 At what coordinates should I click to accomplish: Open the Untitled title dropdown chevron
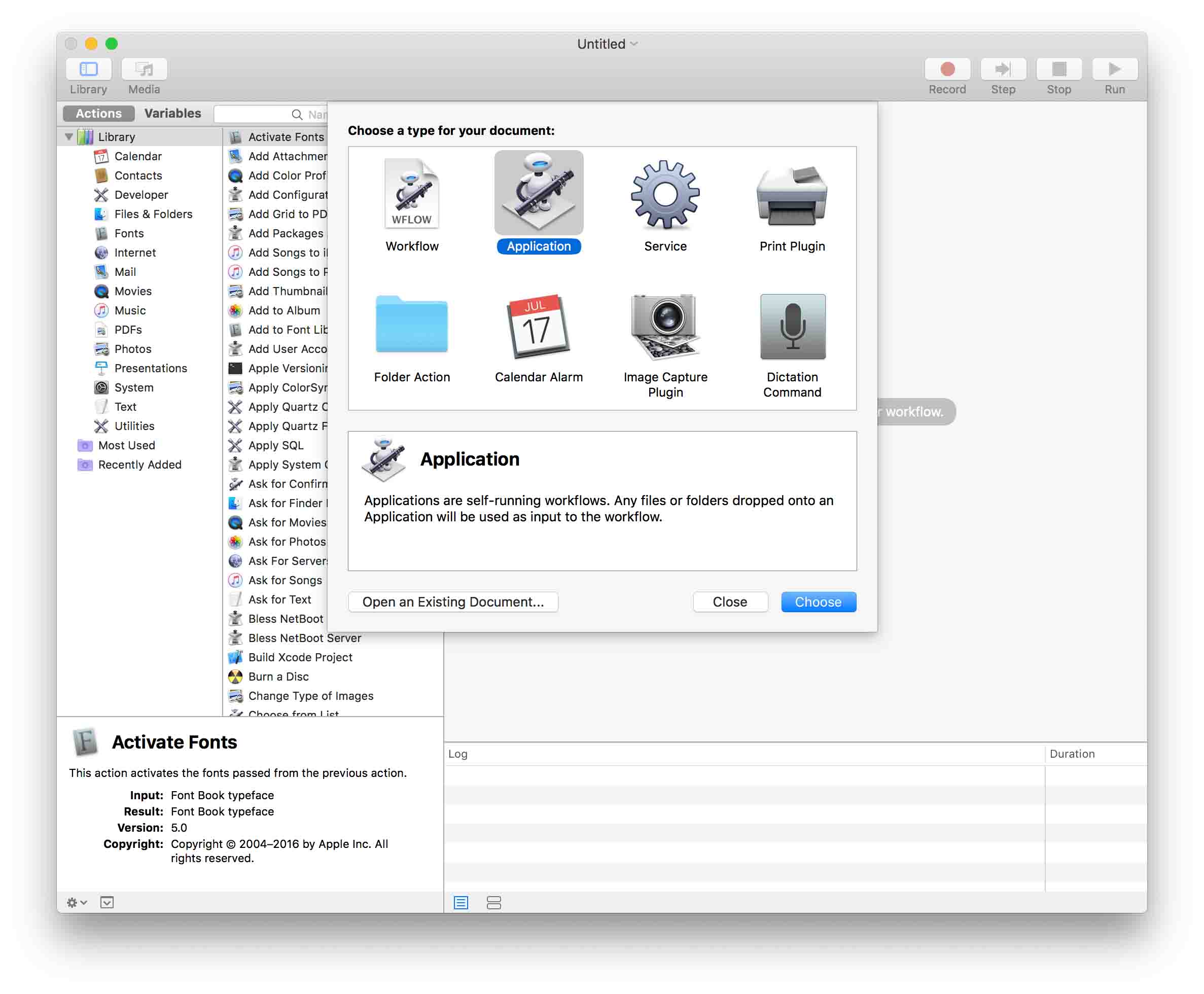[634, 44]
